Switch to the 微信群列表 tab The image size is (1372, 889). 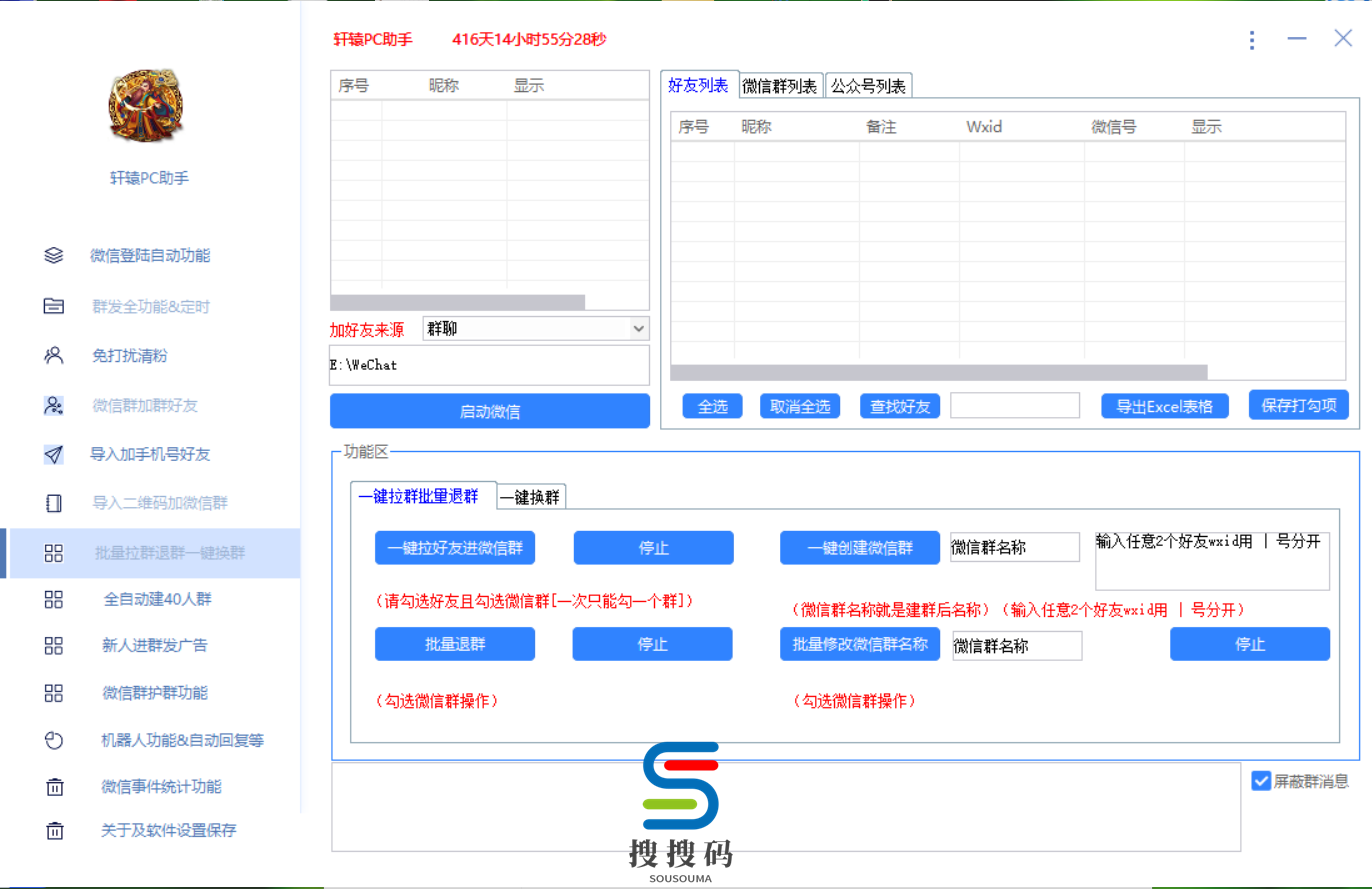(781, 86)
